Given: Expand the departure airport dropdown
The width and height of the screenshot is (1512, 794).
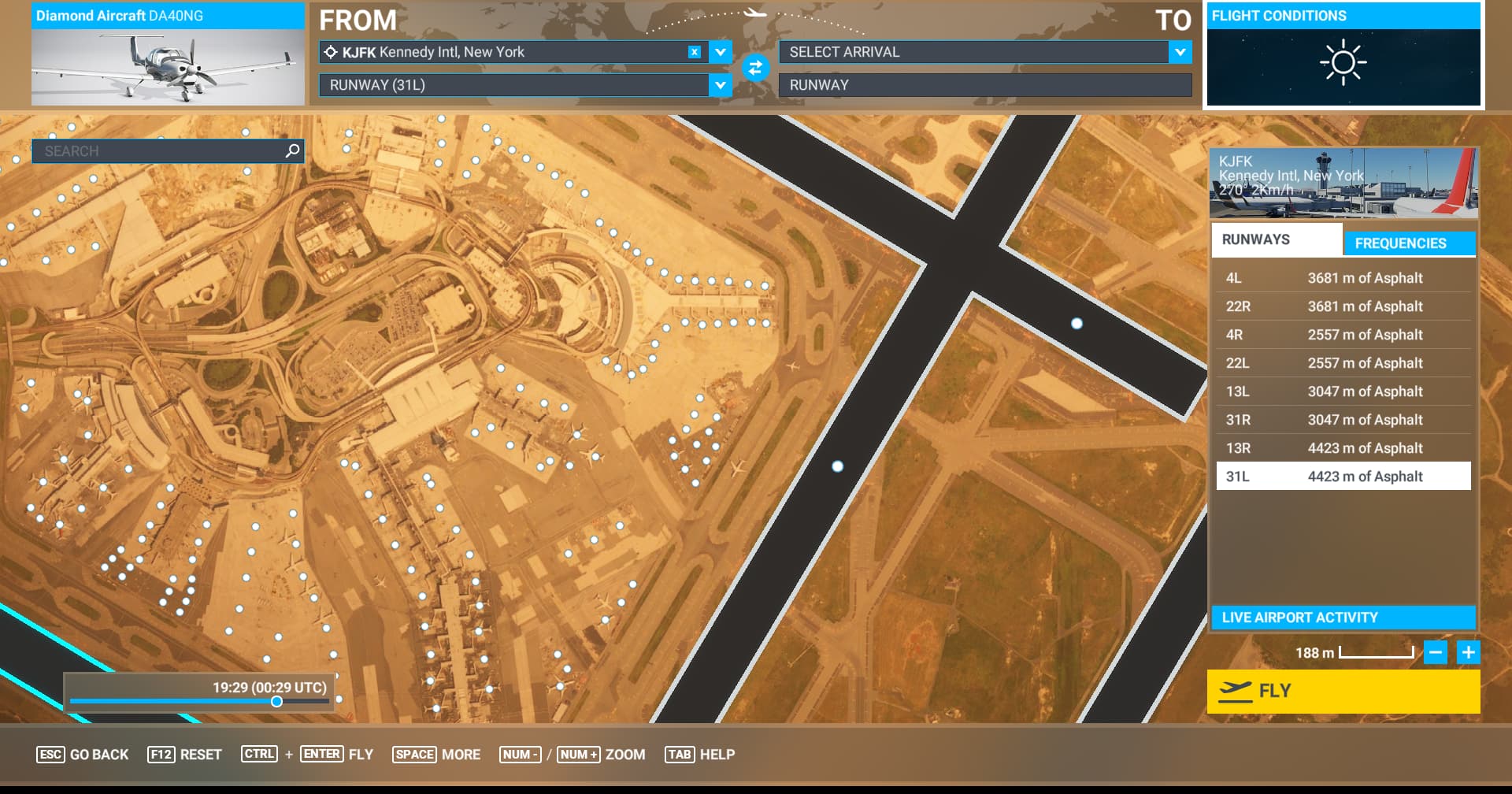Looking at the screenshot, I should tap(720, 52).
